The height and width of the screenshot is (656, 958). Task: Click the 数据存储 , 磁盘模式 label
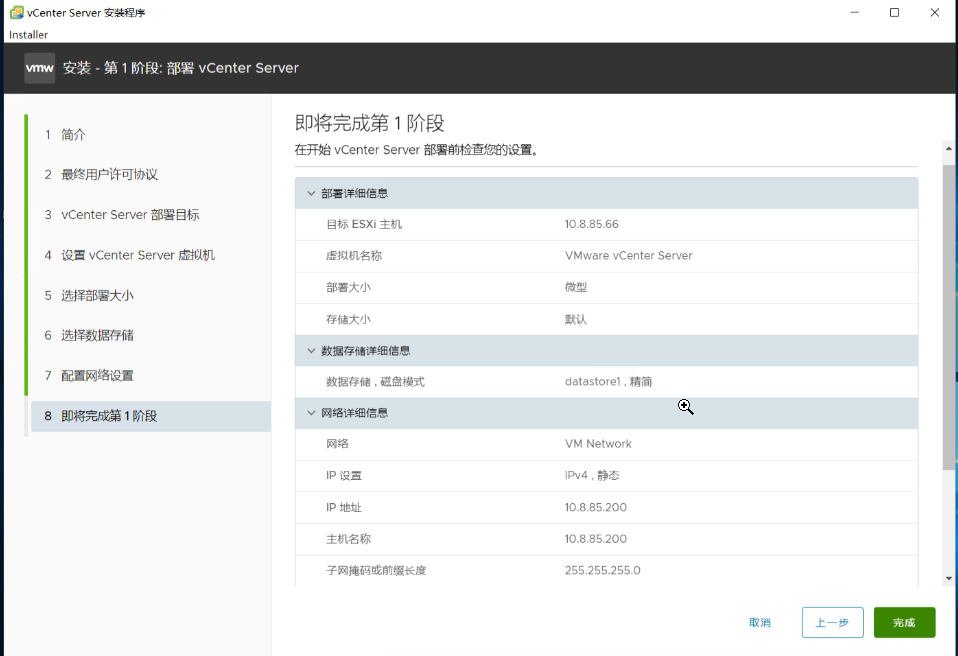click(375, 382)
